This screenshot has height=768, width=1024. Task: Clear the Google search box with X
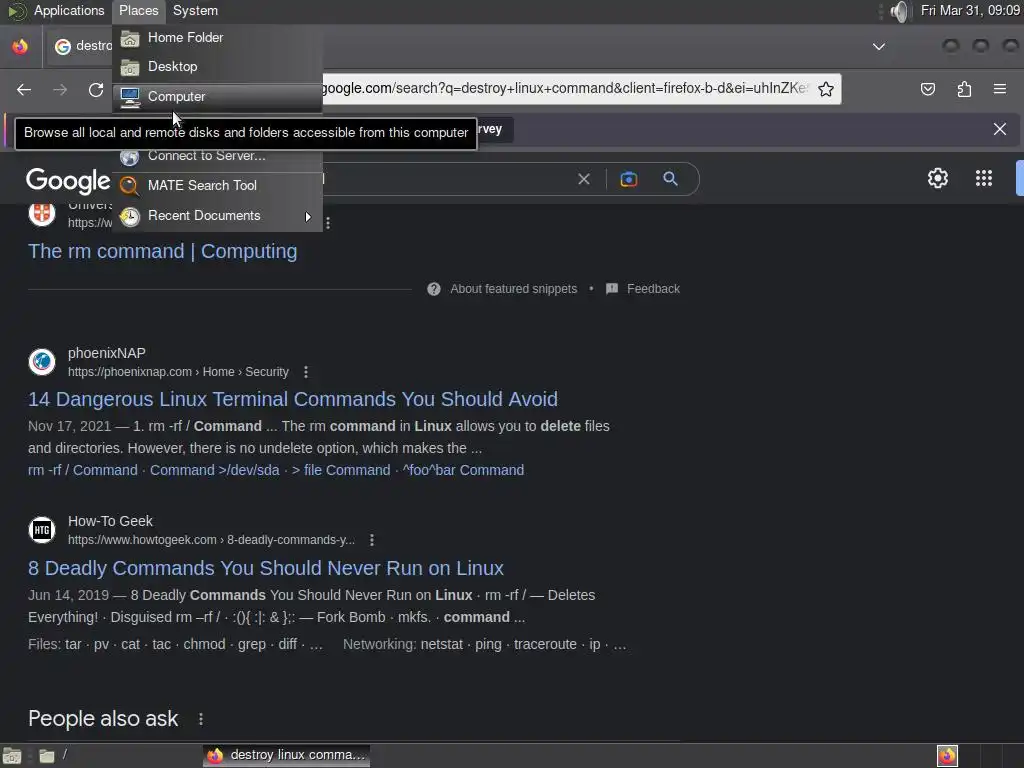tap(584, 179)
